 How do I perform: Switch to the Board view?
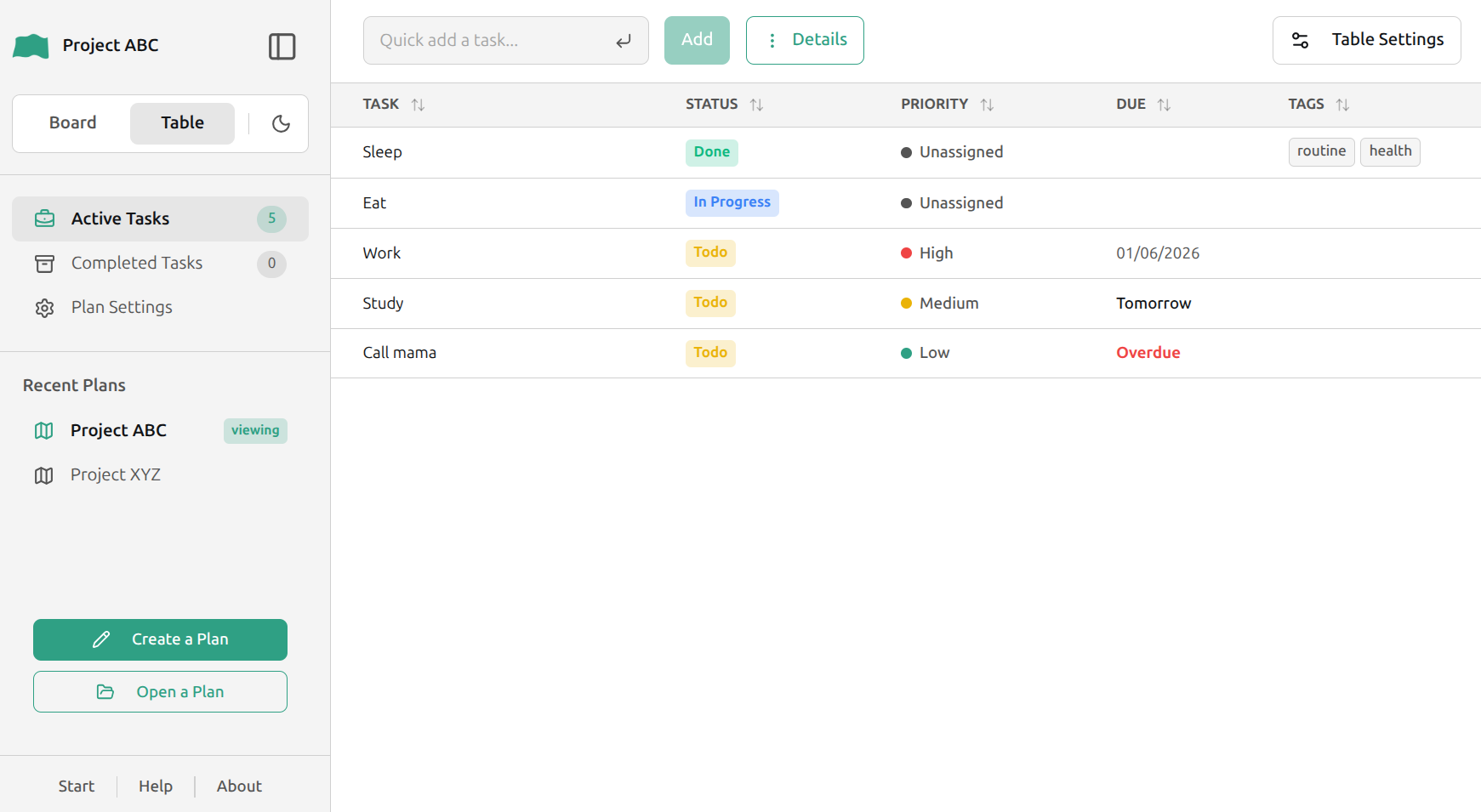(73, 123)
